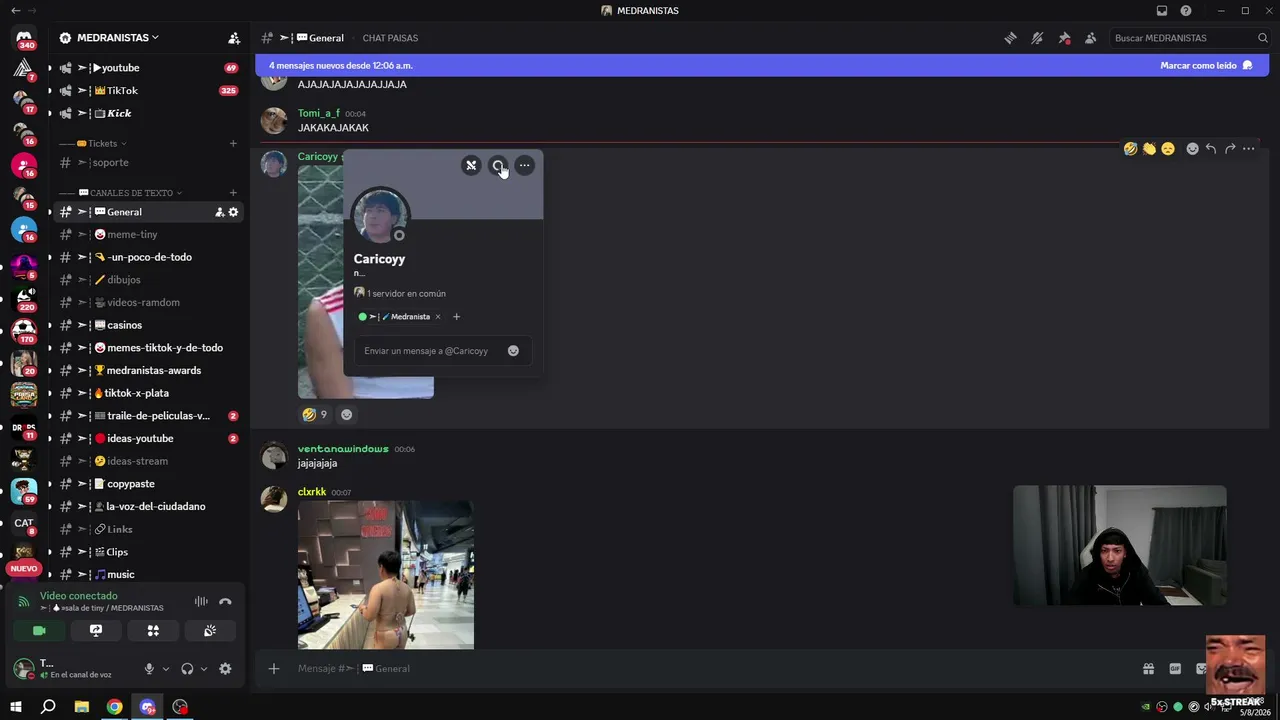Open attachment plus button in message bar
The height and width of the screenshot is (720, 1280).
[274, 669]
